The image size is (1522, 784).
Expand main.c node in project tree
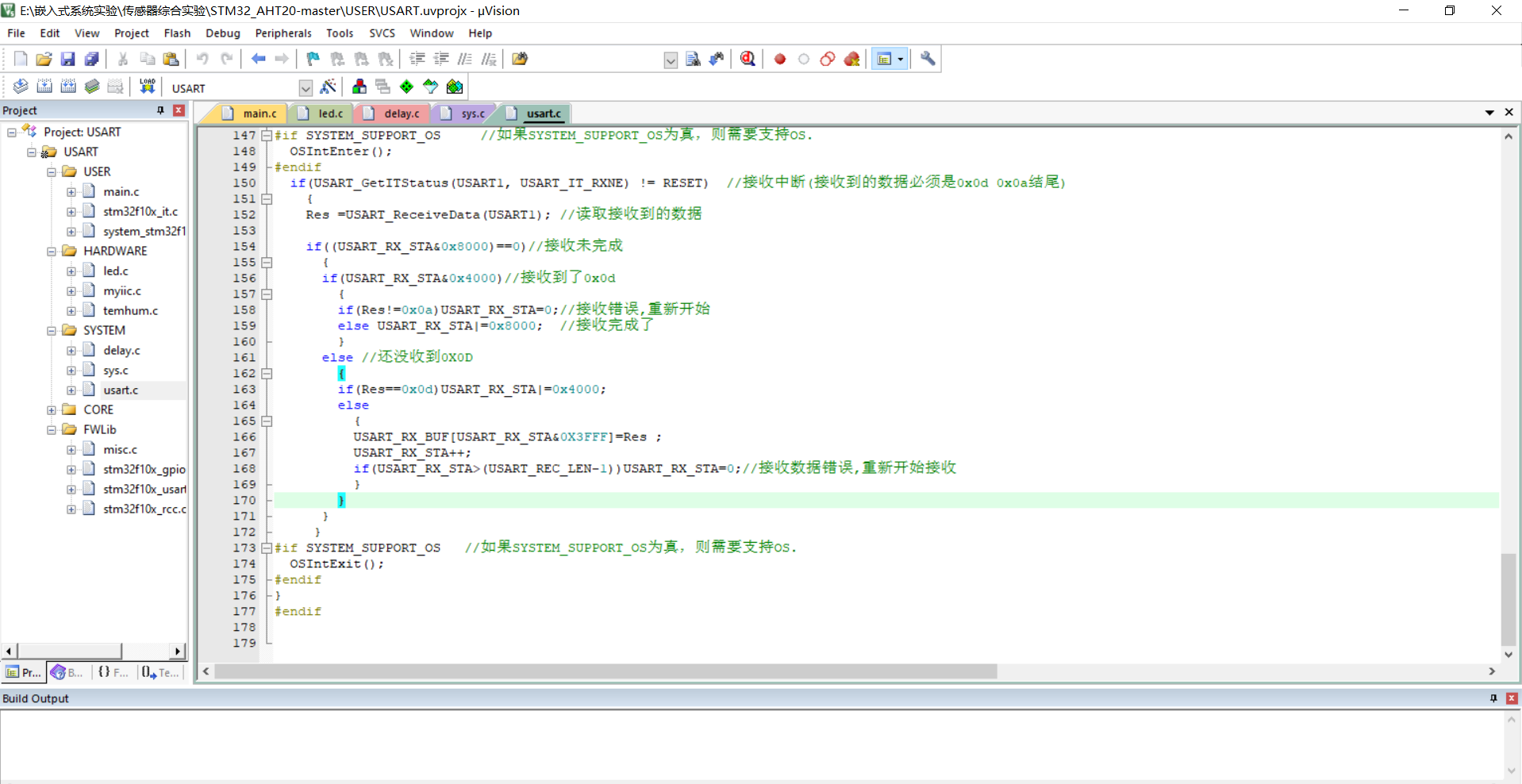pos(71,192)
